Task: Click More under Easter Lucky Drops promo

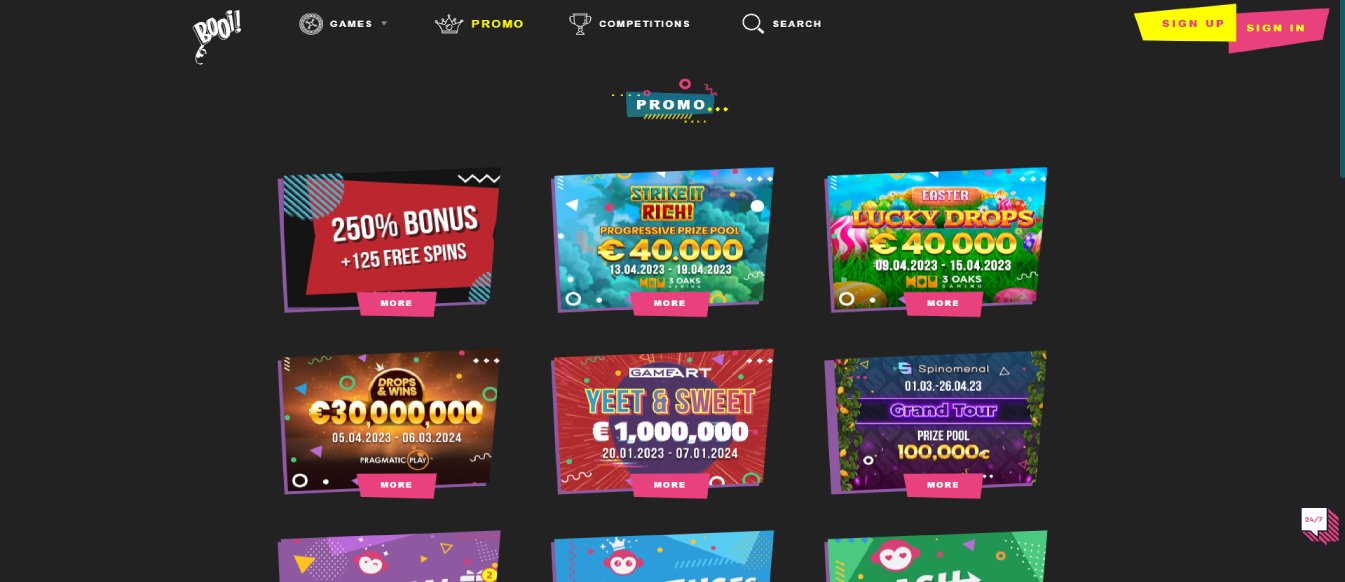Action: coord(943,303)
